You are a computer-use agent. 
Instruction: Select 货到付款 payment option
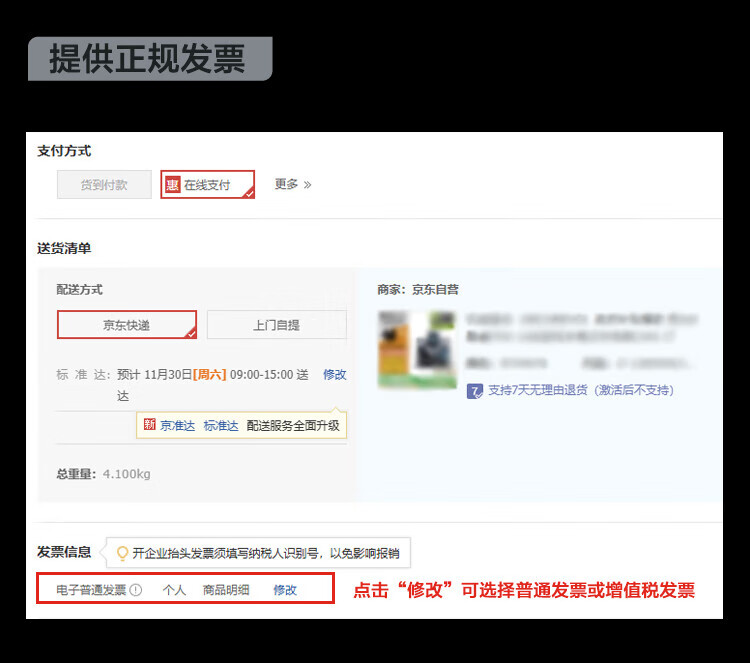pyautogui.click(x=104, y=184)
